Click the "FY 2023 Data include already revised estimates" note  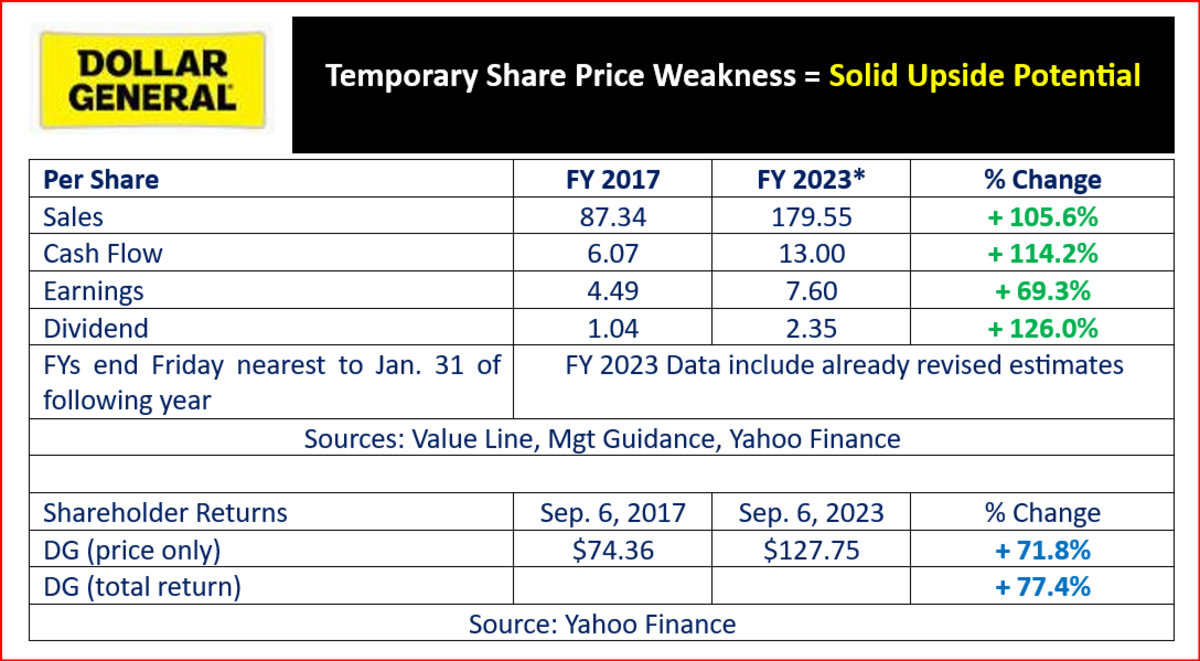pos(844,365)
